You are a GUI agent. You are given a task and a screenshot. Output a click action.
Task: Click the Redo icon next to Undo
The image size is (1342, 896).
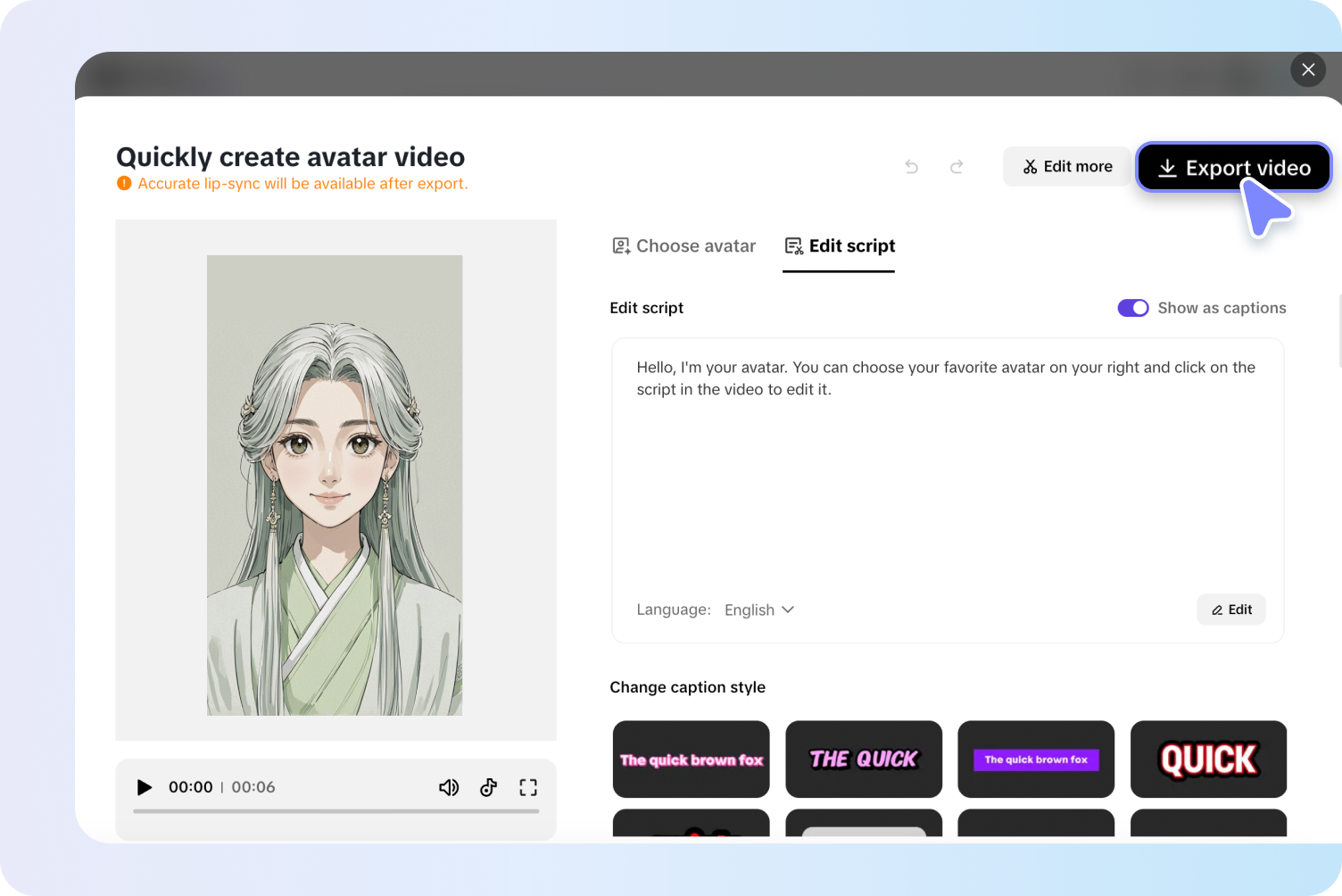tap(957, 166)
